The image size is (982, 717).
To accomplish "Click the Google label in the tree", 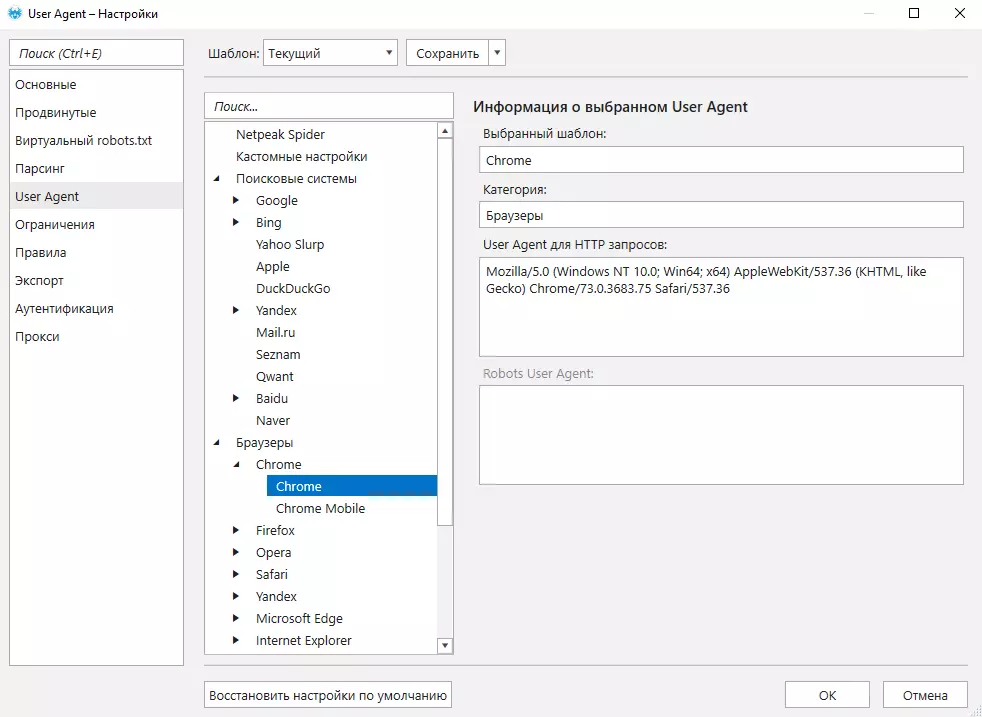I will coord(277,200).
